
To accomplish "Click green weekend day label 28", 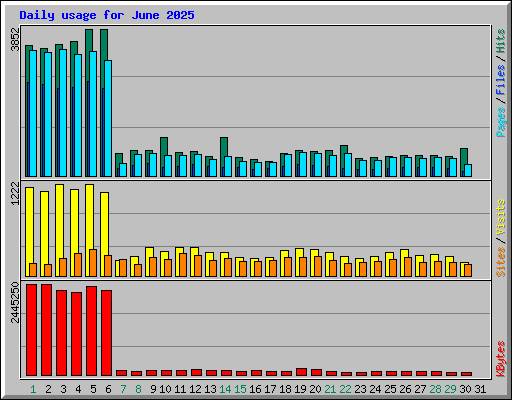I will point(435,389).
